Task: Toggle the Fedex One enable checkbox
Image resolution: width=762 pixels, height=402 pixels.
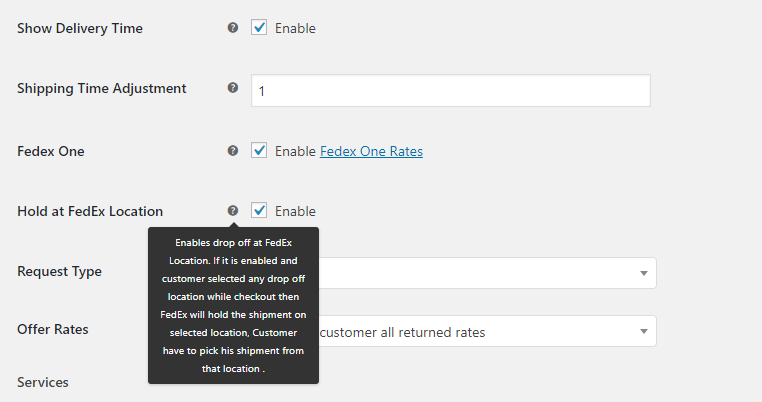Action: pos(259,151)
